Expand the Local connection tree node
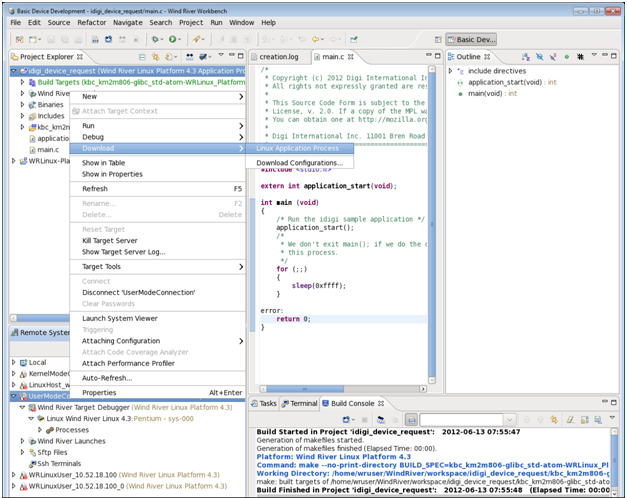627x498 pixels. tap(14, 362)
